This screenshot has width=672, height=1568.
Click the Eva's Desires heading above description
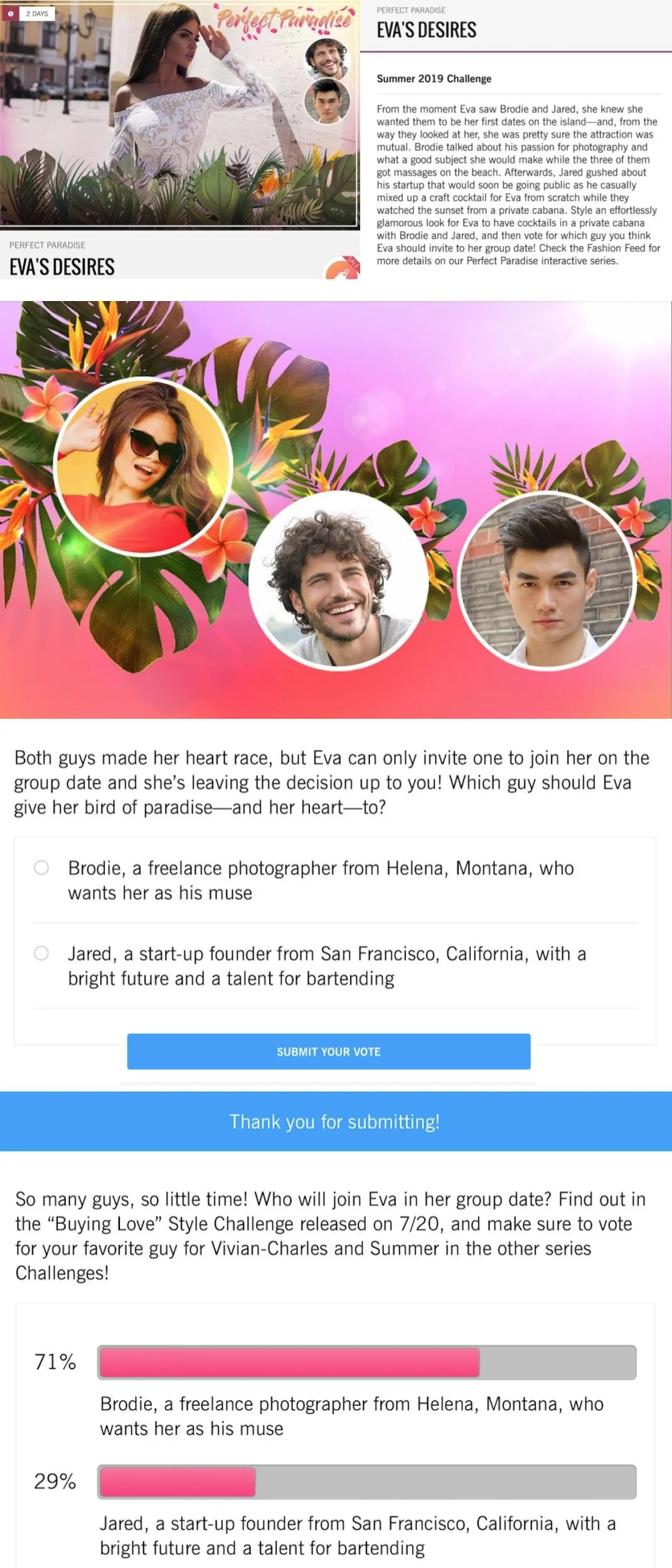(427, 30)
